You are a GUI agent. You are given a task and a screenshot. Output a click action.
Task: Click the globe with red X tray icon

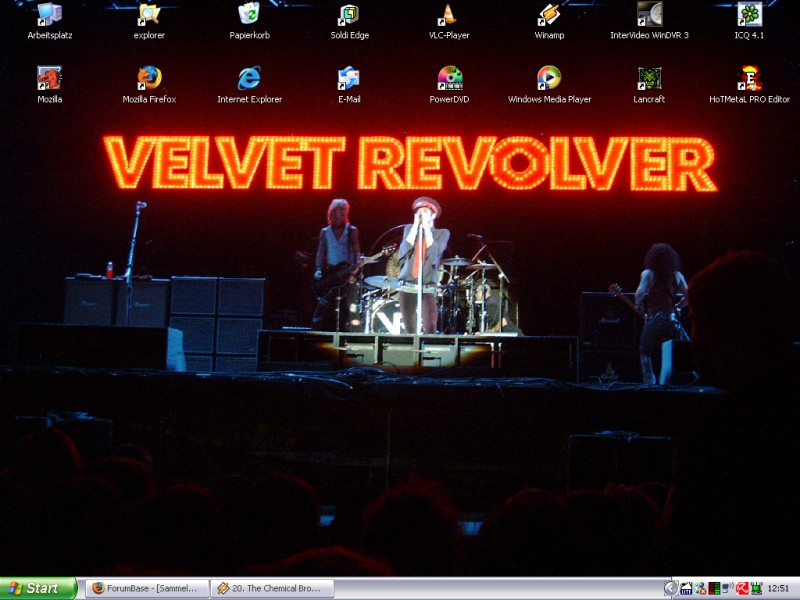701,589
